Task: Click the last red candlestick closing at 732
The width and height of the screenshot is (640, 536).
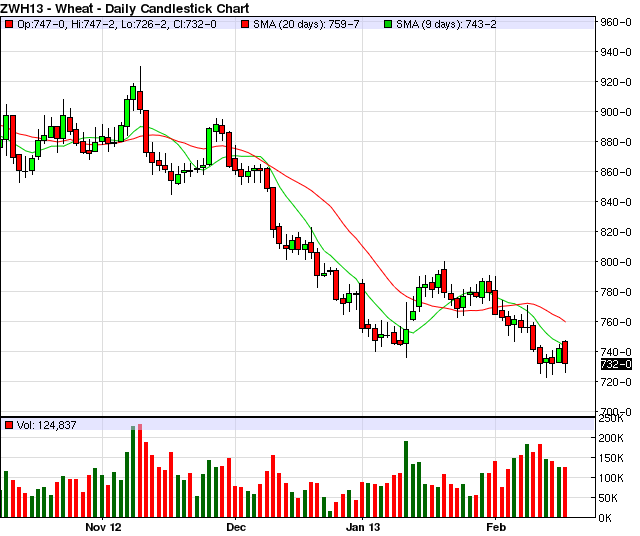Action: coord(565,352)
